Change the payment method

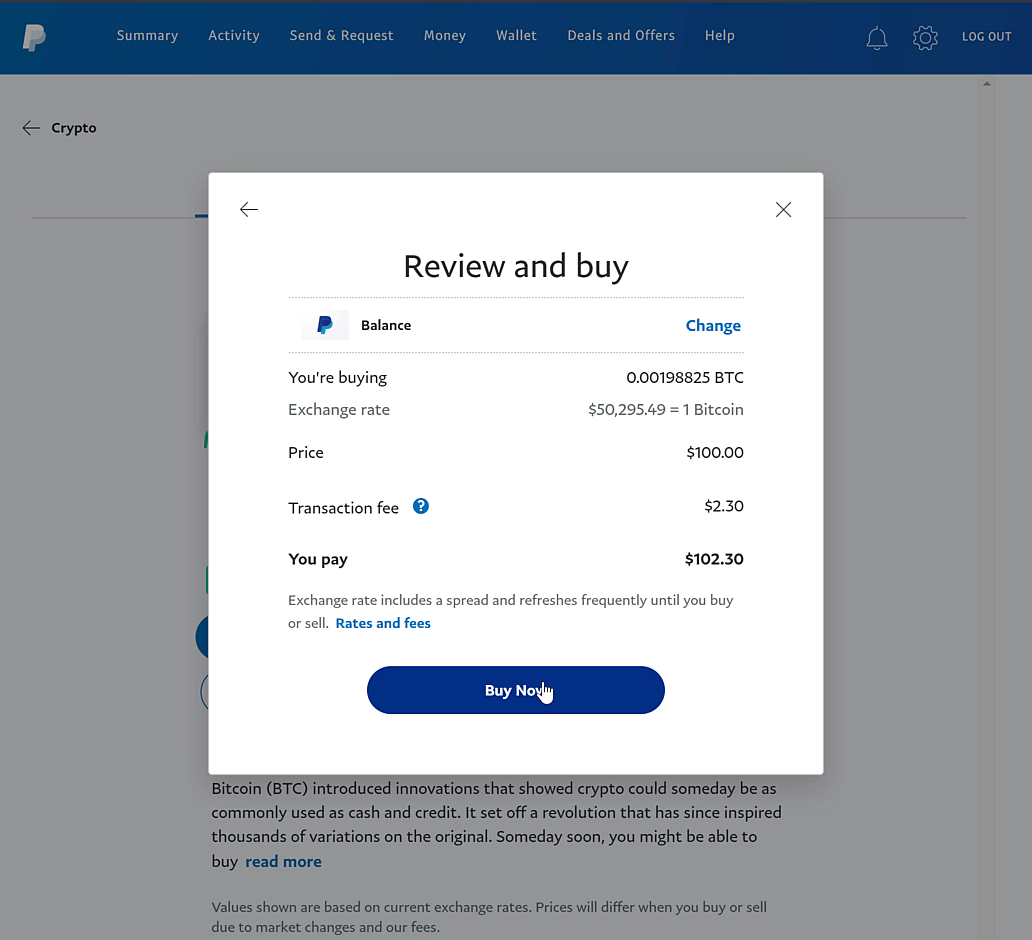(713, 325)
